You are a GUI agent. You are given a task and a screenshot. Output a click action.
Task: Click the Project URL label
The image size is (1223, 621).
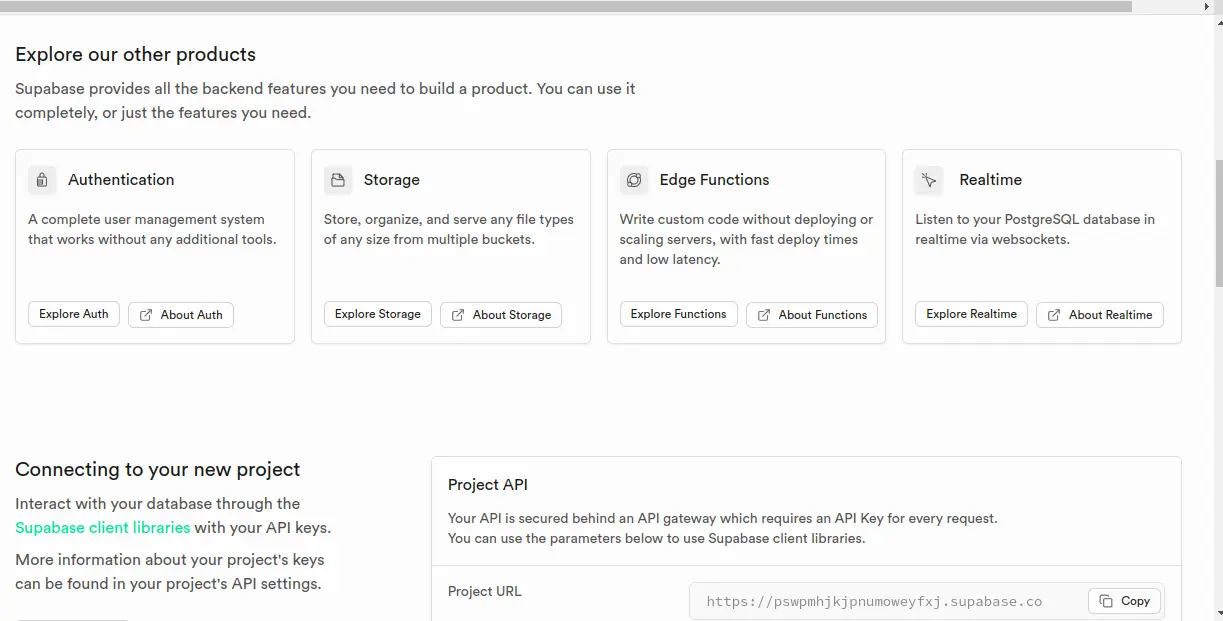(x=485, y=591)
